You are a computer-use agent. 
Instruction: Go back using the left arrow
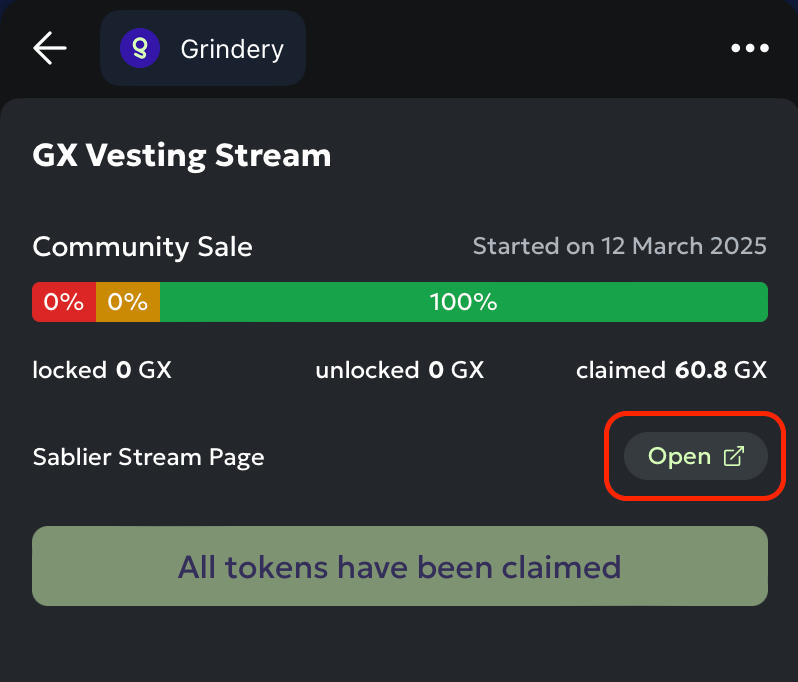[x=49, y=48]
